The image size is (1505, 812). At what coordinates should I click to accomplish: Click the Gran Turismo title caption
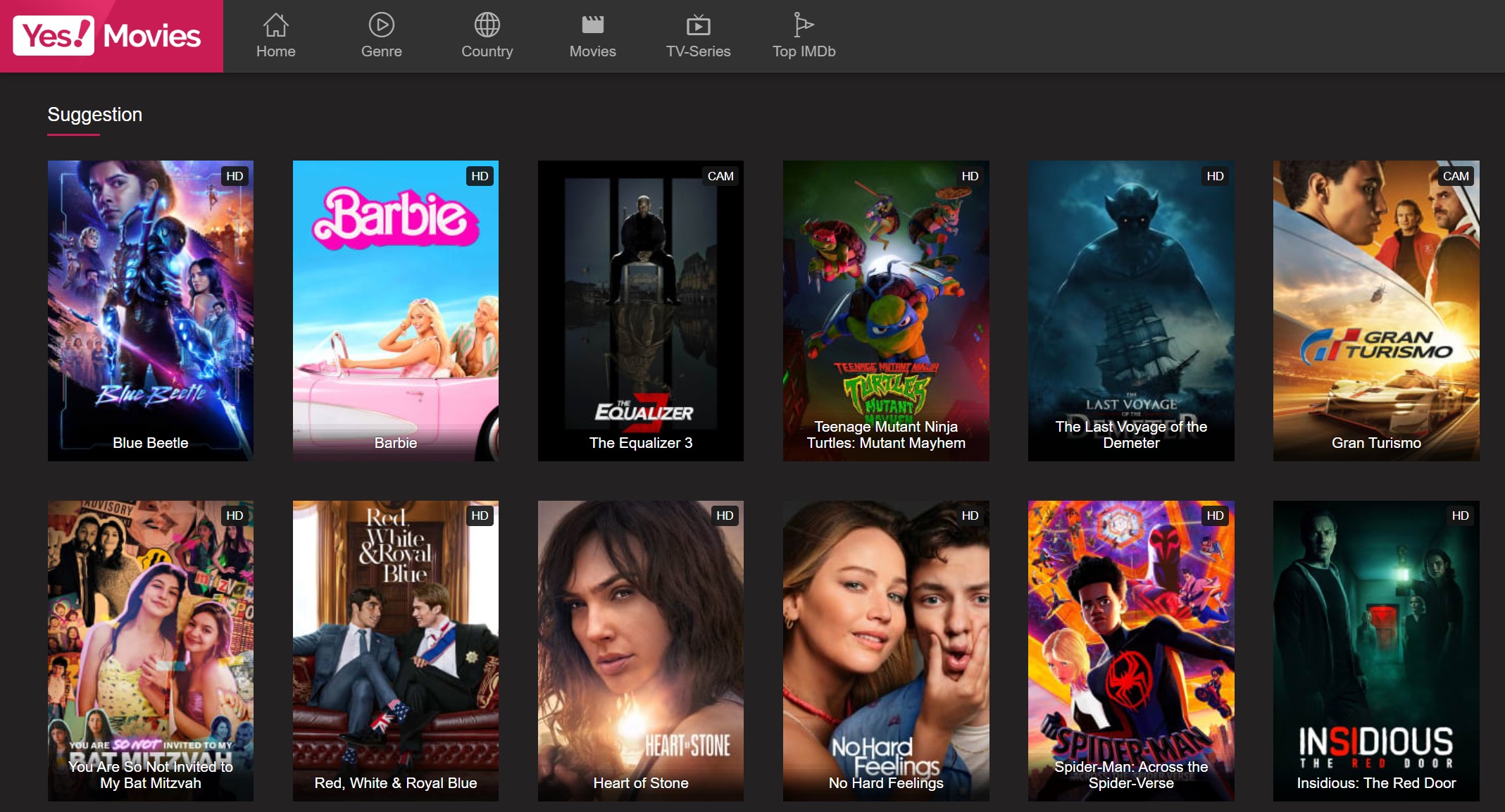point(1376,443)
